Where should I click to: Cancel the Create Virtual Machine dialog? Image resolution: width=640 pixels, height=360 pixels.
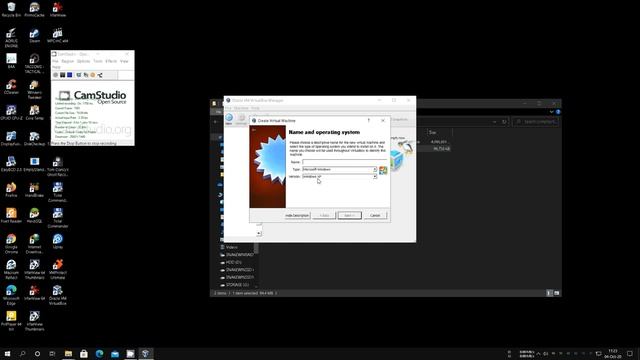[375, 216]
